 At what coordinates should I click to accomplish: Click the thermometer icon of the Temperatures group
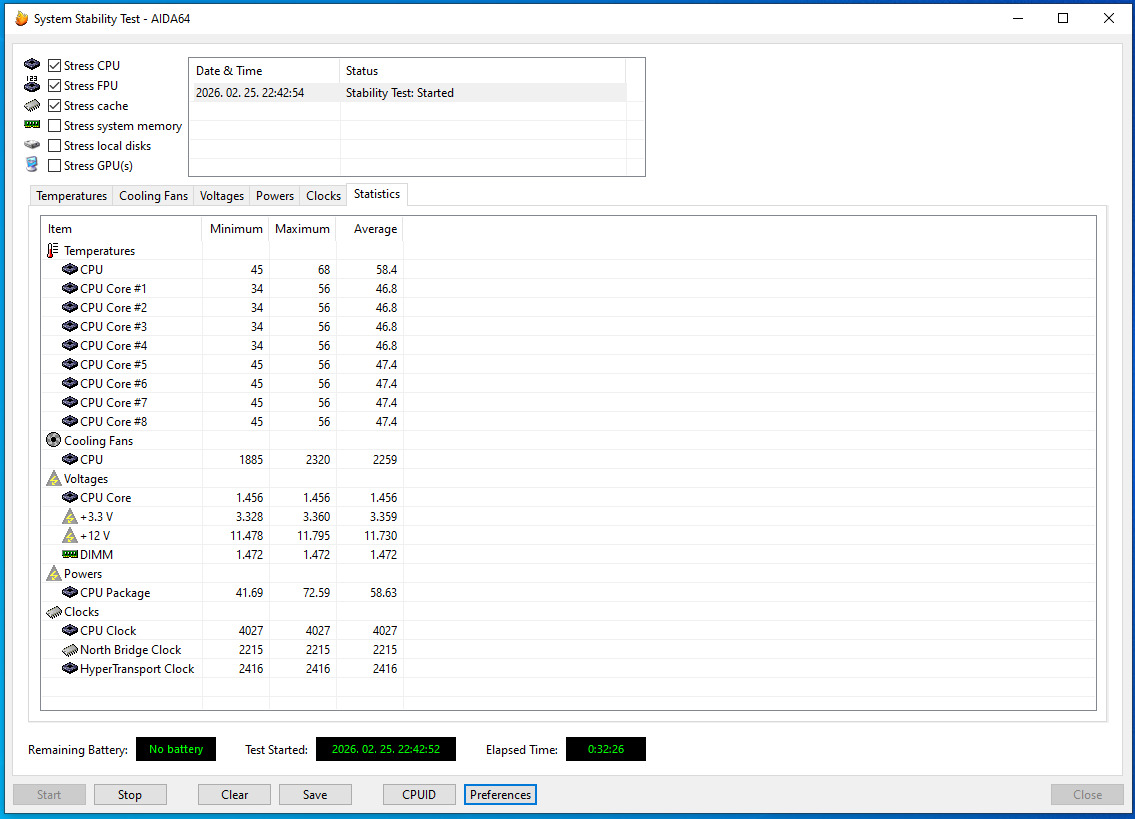pos(52,251)
